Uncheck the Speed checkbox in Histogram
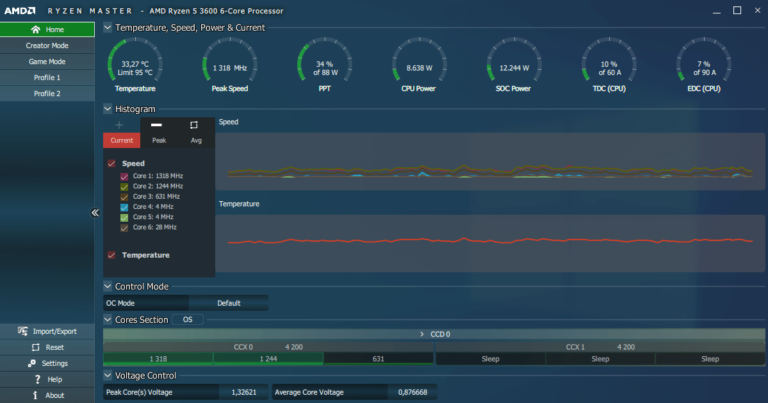 (x=111, y=163)
